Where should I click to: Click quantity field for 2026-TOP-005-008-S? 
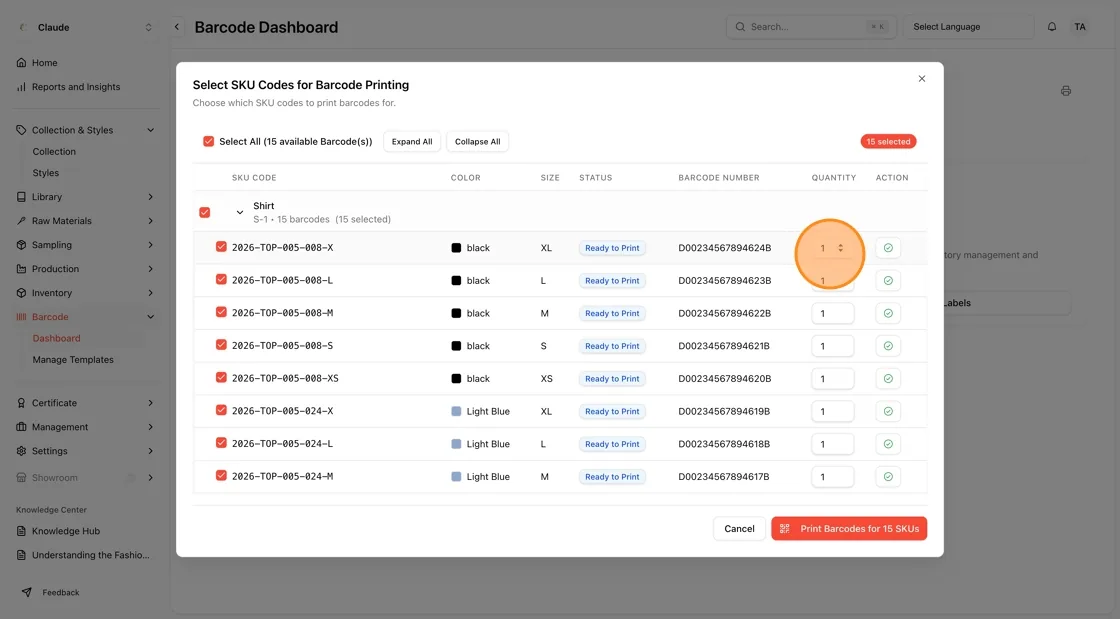coord(833,346)
